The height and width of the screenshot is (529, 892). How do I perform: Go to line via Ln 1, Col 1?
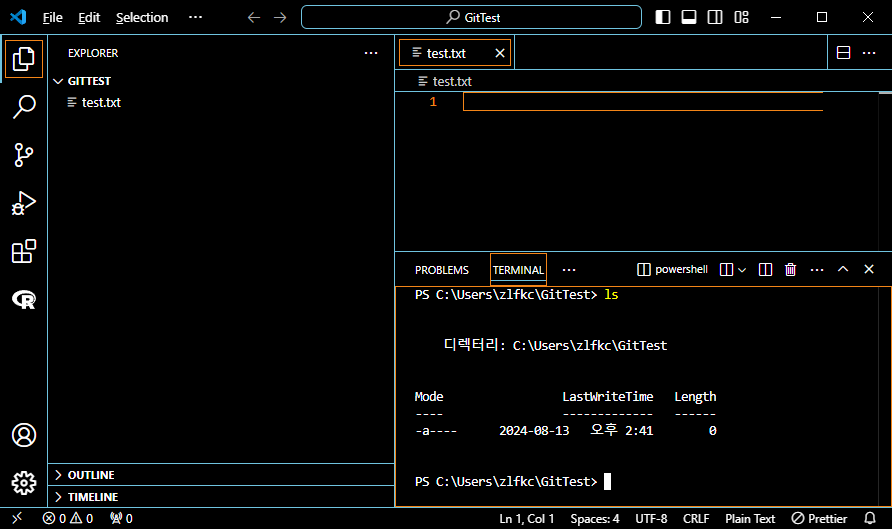(x=526, y=519)
